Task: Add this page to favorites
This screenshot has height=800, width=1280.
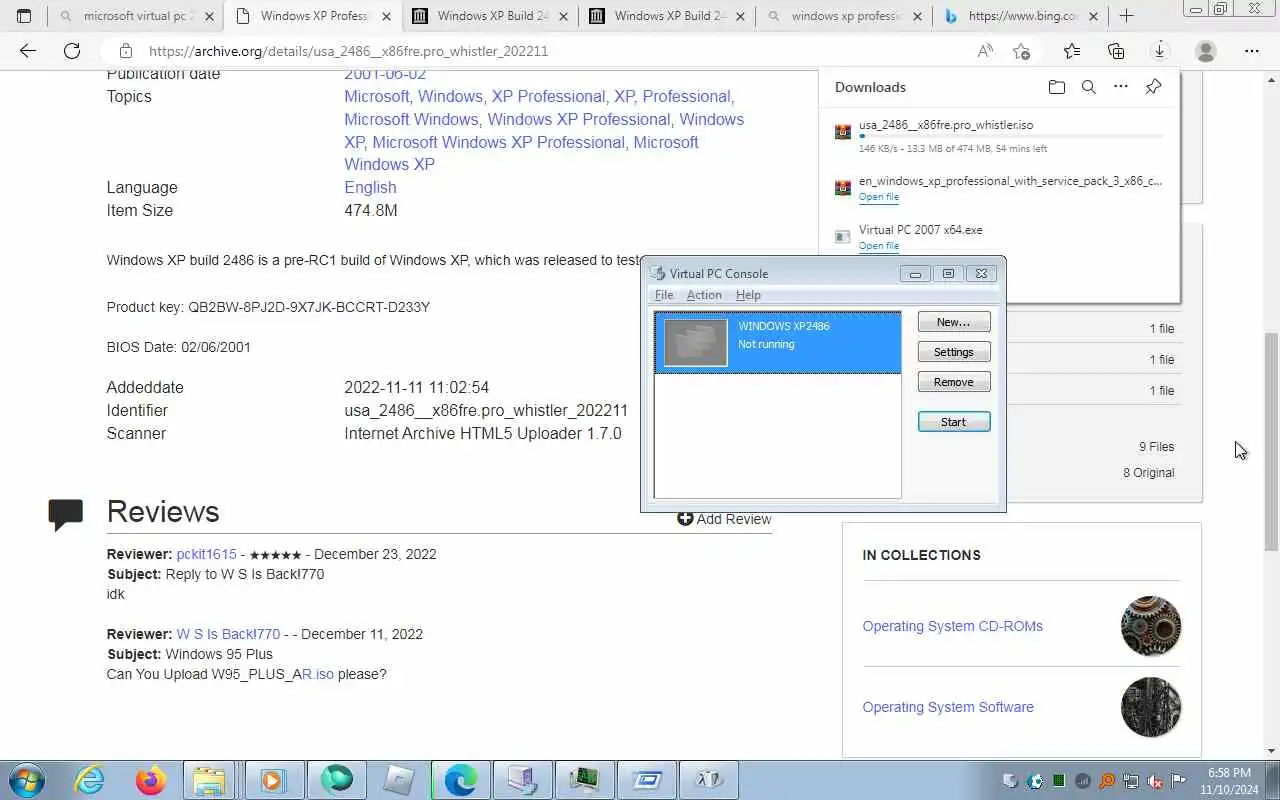Action: tap(1021, 51)
